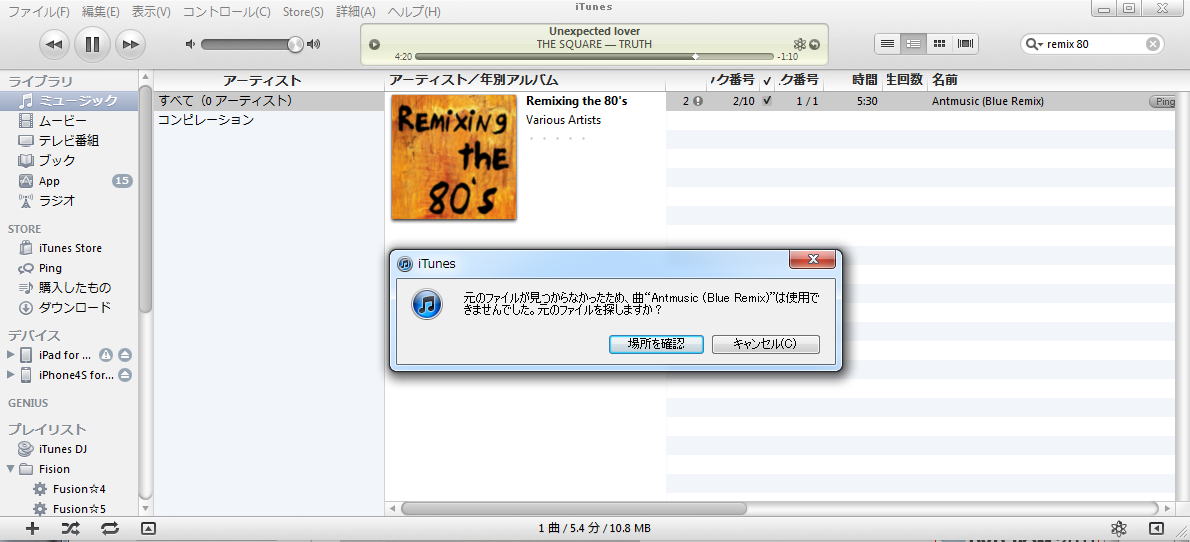
Task: Click the Ping button on the Antmusic row
Action: coord(1162,101)
